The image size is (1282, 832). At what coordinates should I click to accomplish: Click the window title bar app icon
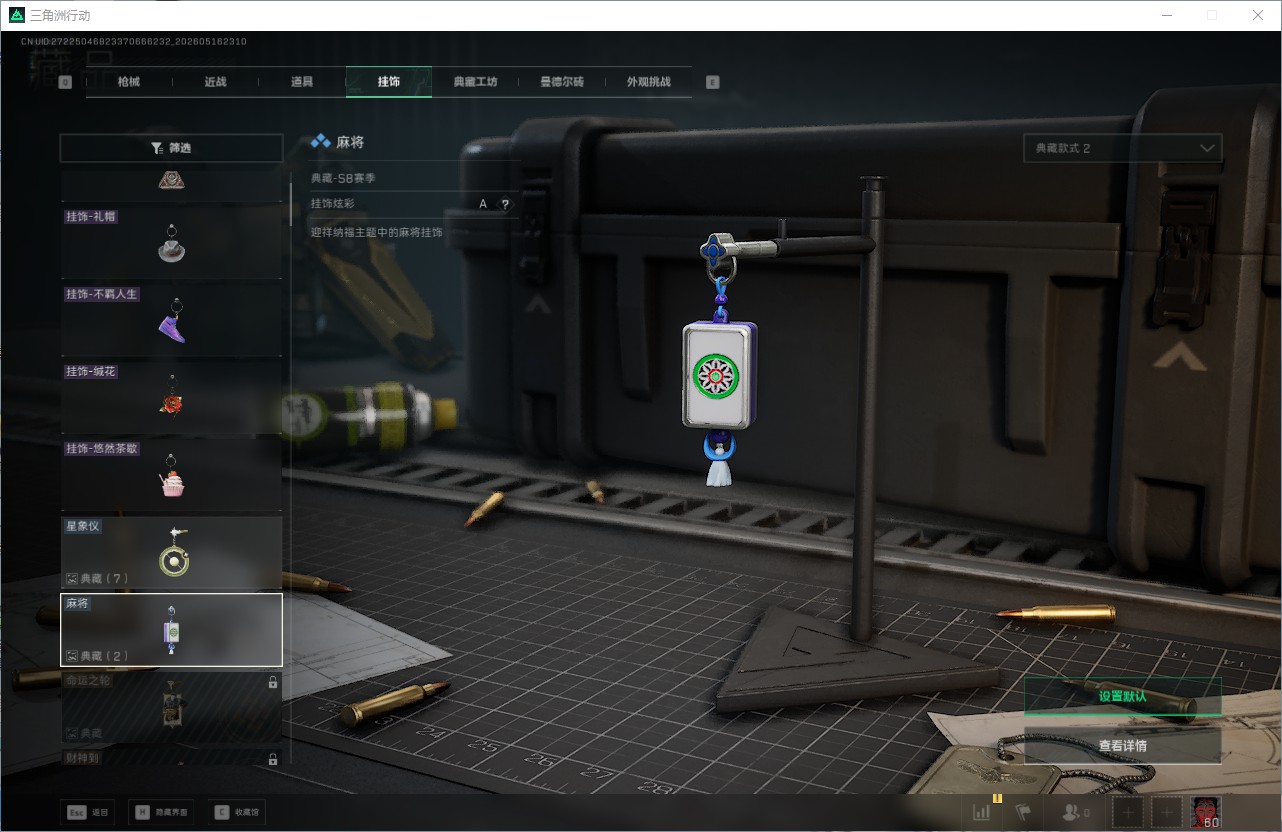tap(16, 15)
